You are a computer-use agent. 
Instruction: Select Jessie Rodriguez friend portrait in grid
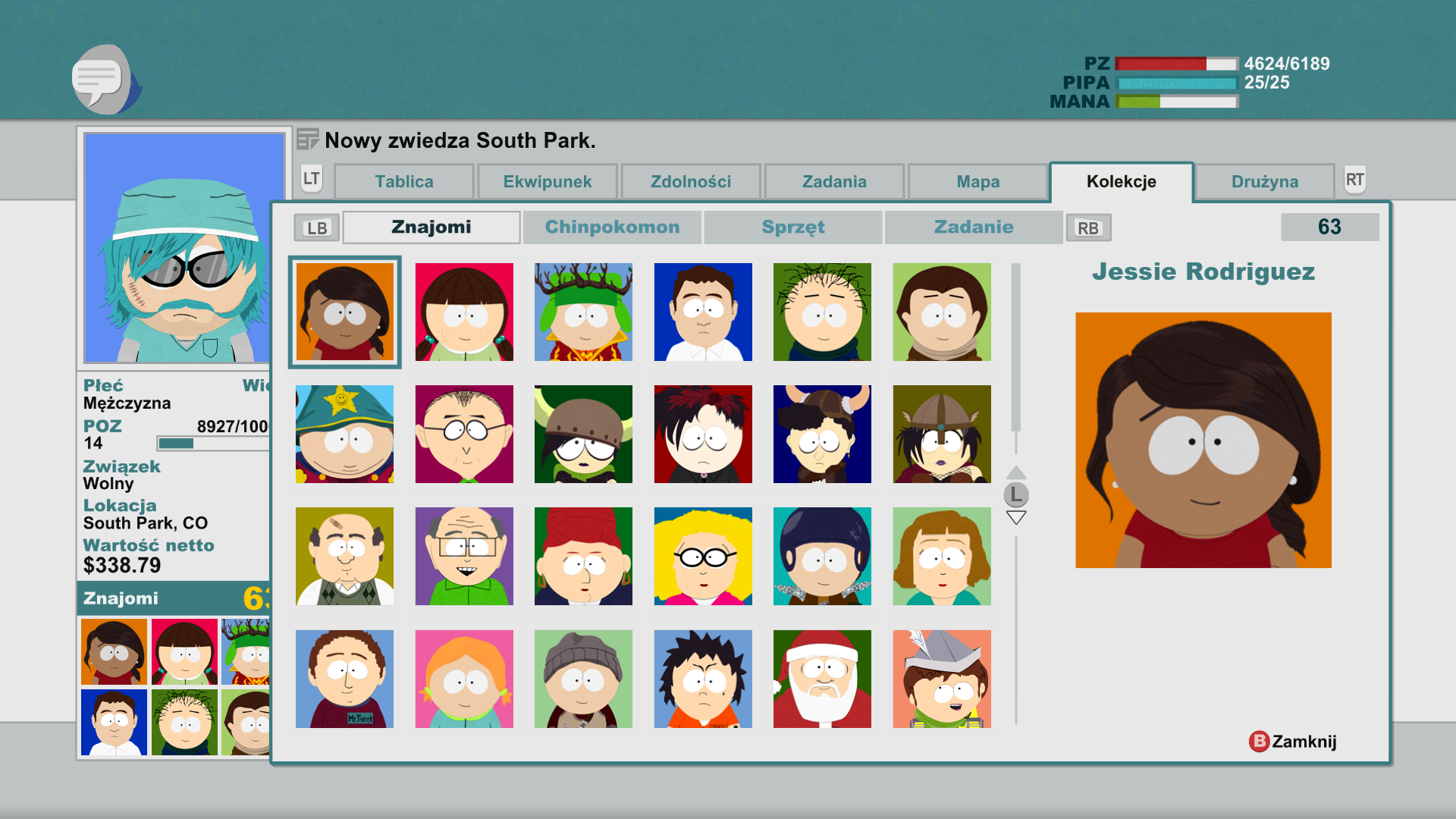click(x=344, y=312)
